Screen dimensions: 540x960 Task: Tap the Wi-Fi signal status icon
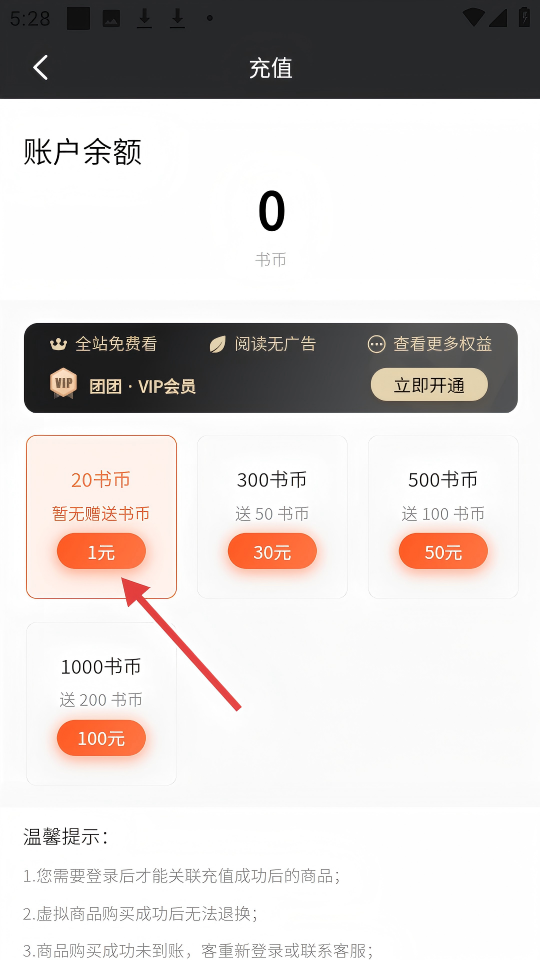[473, 17]
